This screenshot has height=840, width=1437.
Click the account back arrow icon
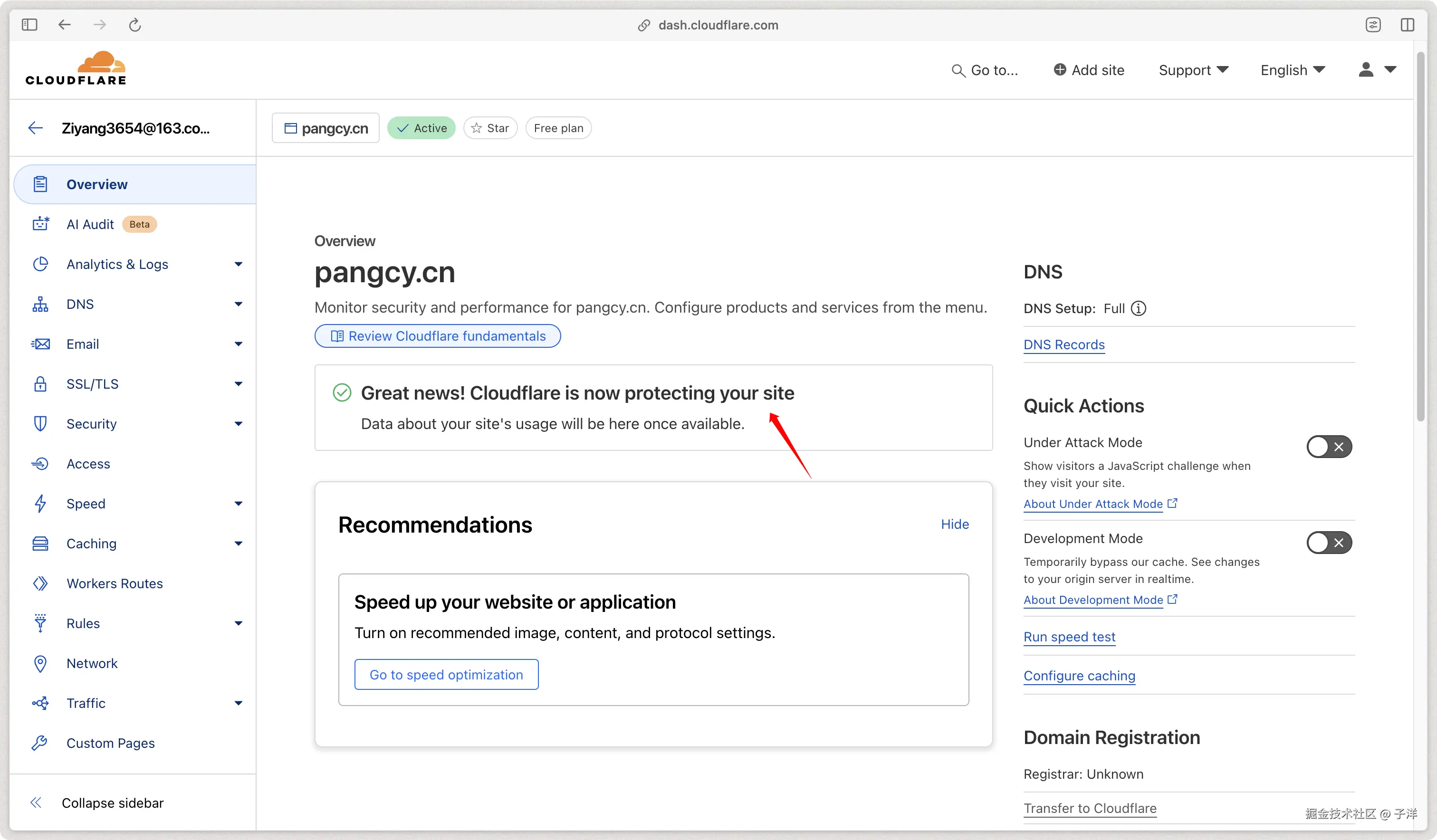tap(35, 128)
